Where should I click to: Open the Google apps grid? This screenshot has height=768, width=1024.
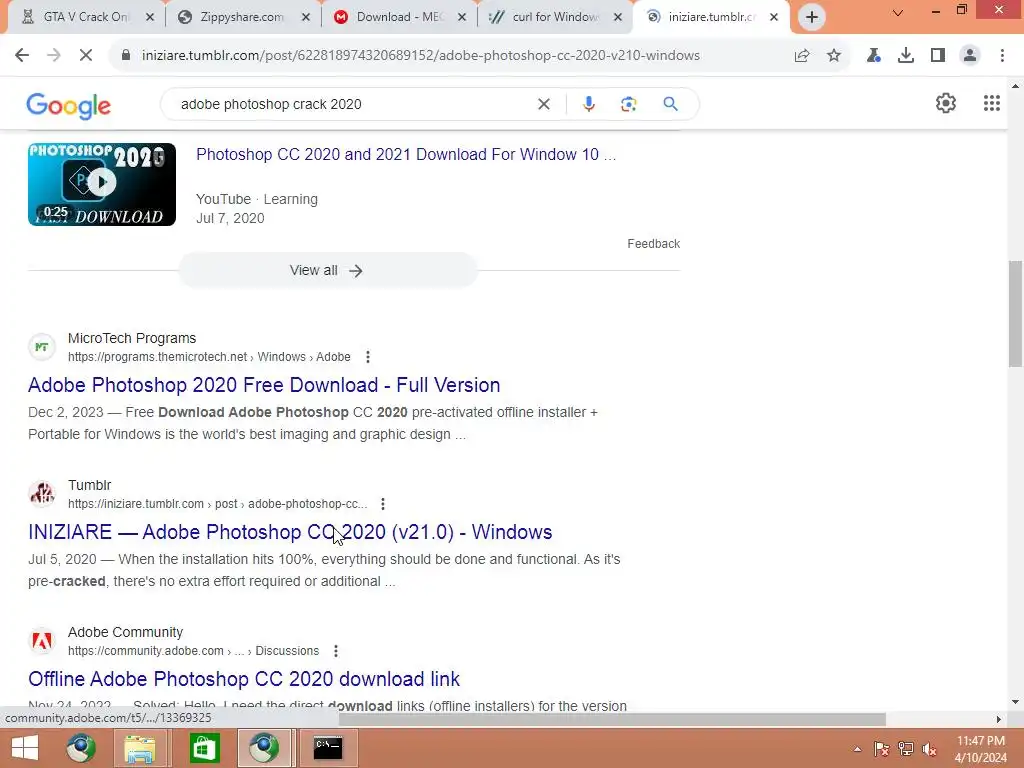pos(991,103)
